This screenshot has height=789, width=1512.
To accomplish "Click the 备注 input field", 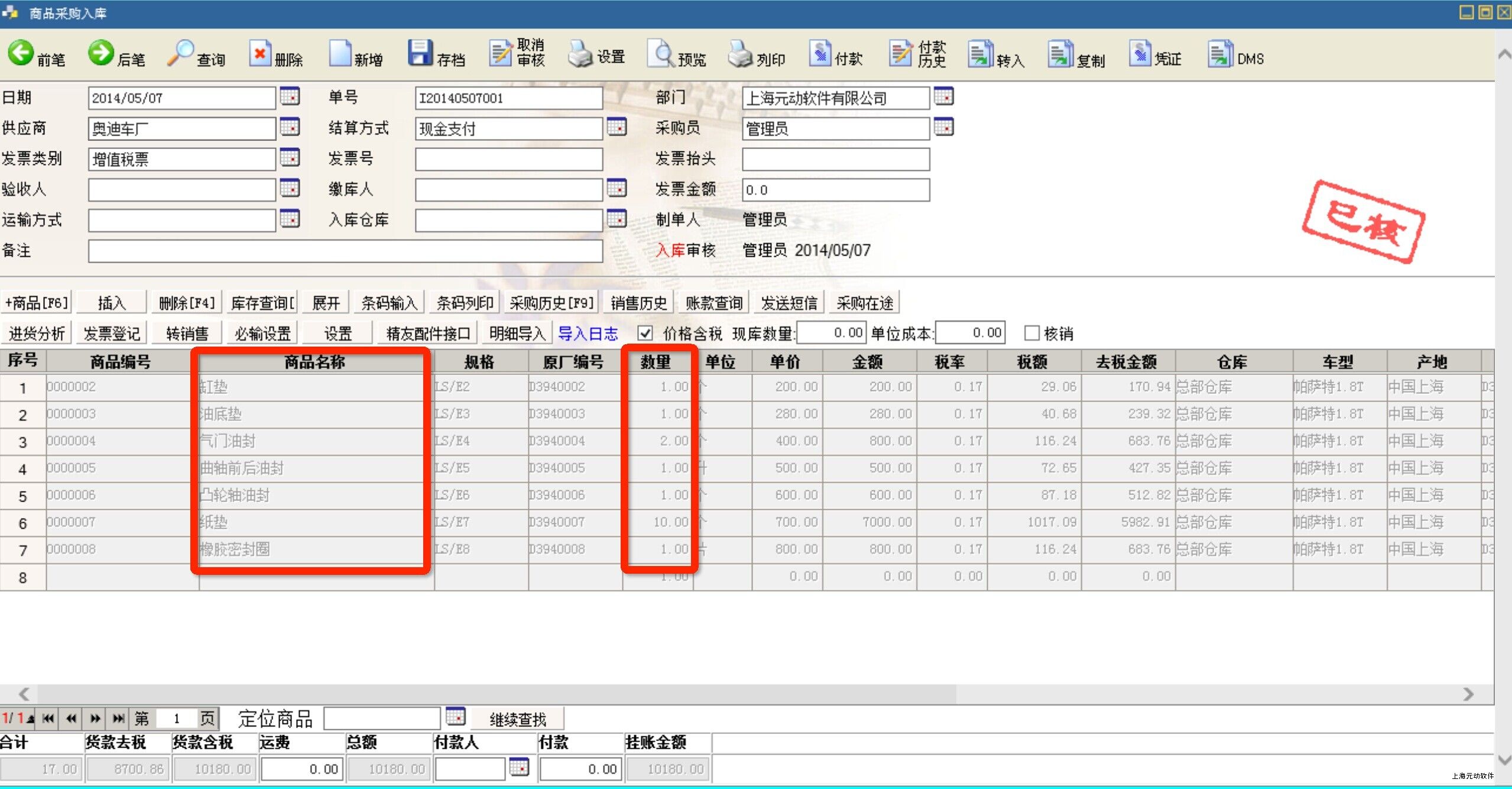I will tap(345, 251).
